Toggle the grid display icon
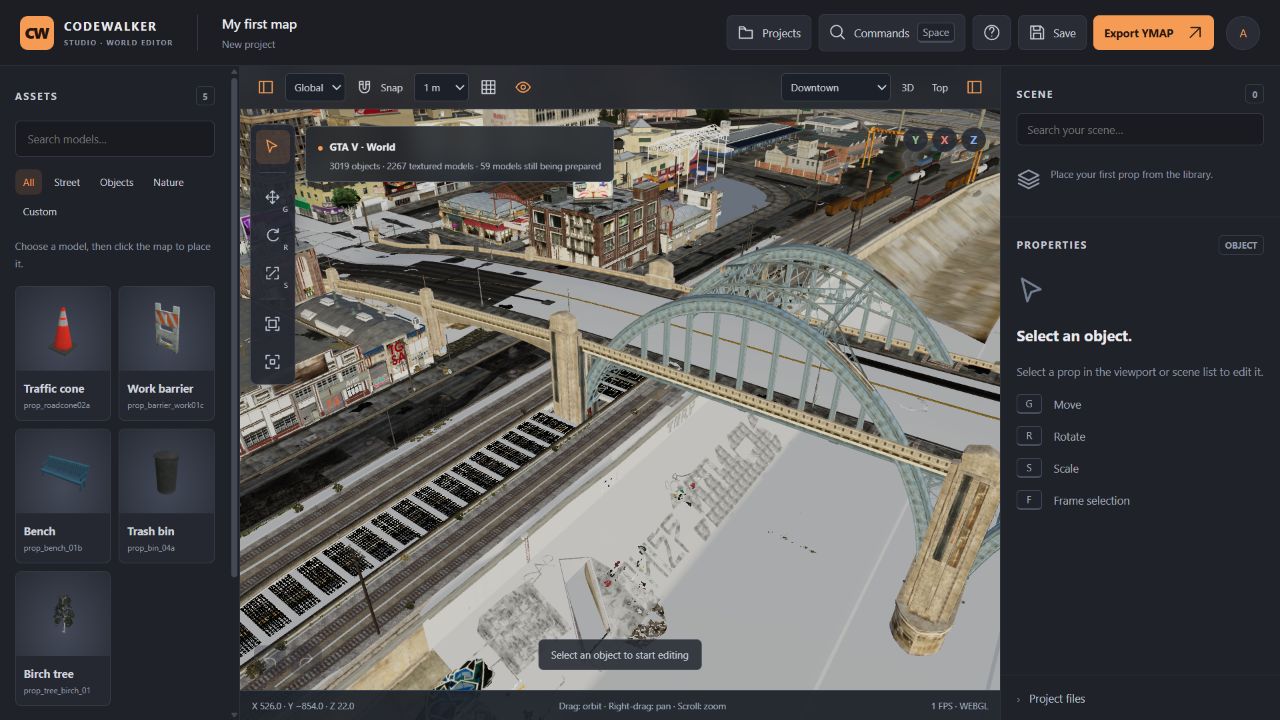This screenshot has width=1280, height=720. (x=489, y=87)
